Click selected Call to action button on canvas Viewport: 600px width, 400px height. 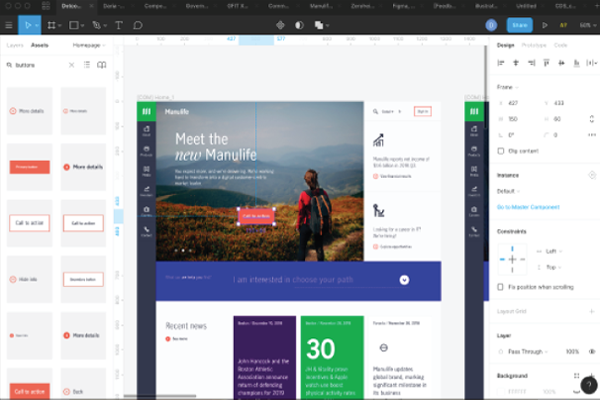256,216
